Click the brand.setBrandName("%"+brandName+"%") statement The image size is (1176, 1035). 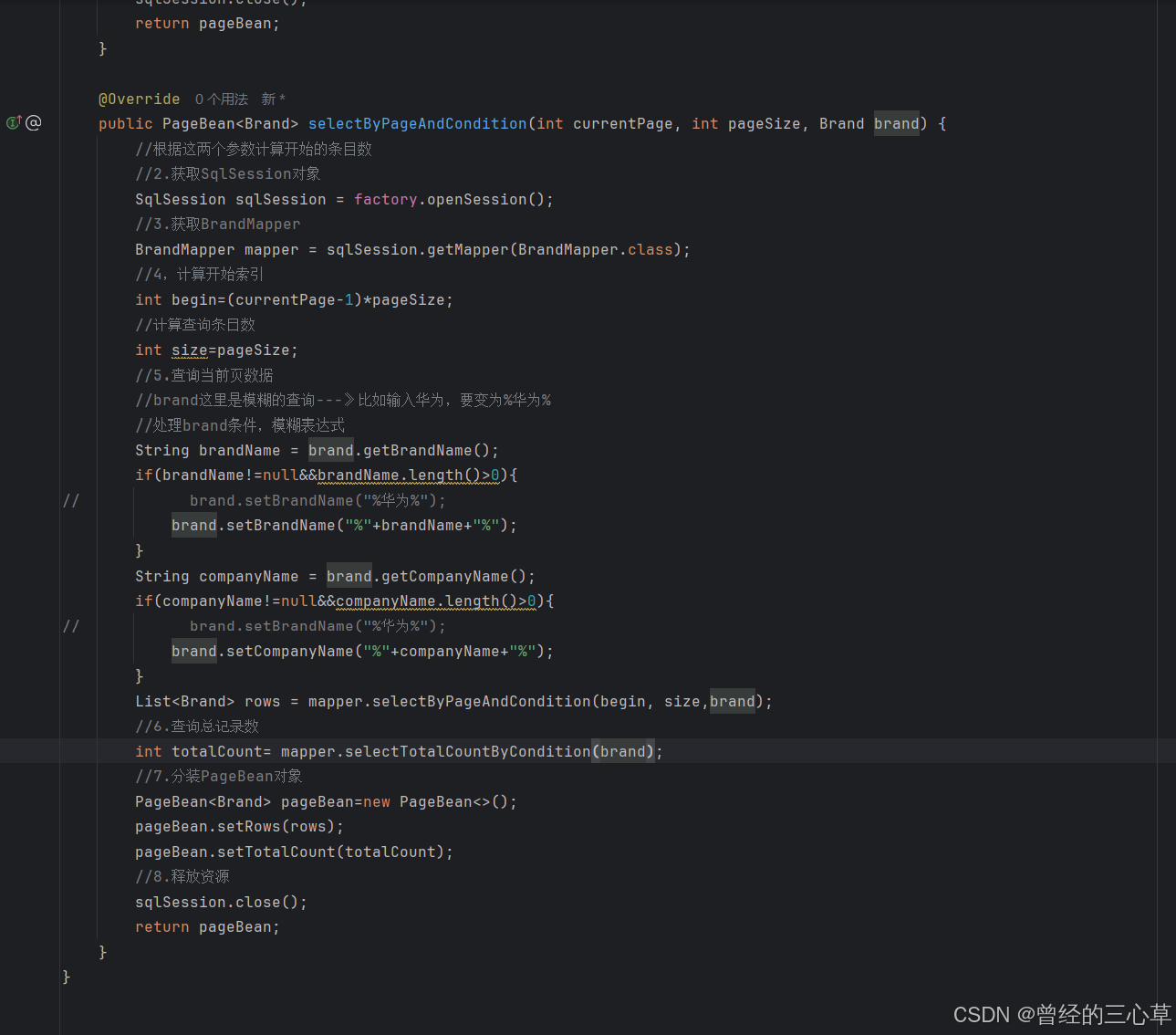(345, 526)
